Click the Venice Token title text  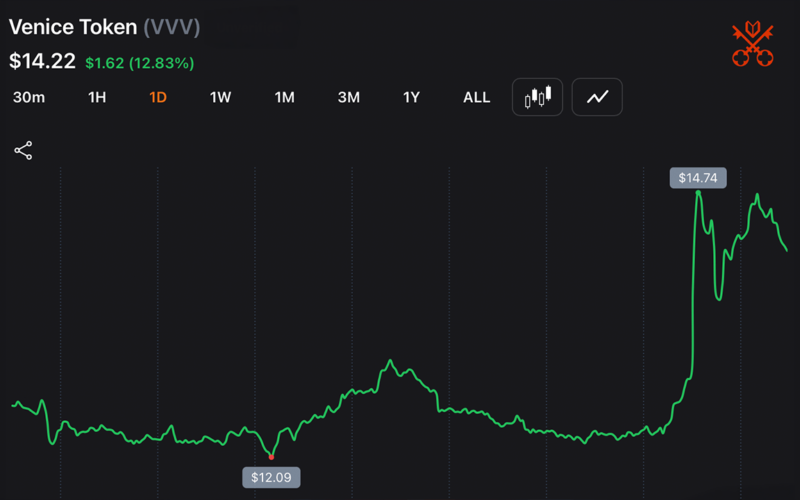click(x=73, y=27)
